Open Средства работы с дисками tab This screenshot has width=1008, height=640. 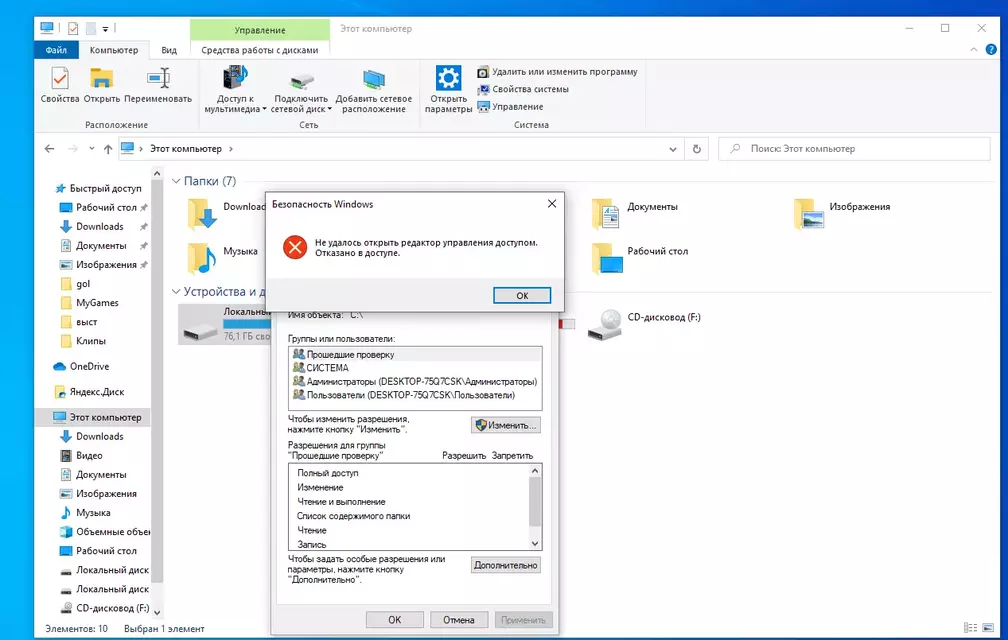(x=260, y=50)
